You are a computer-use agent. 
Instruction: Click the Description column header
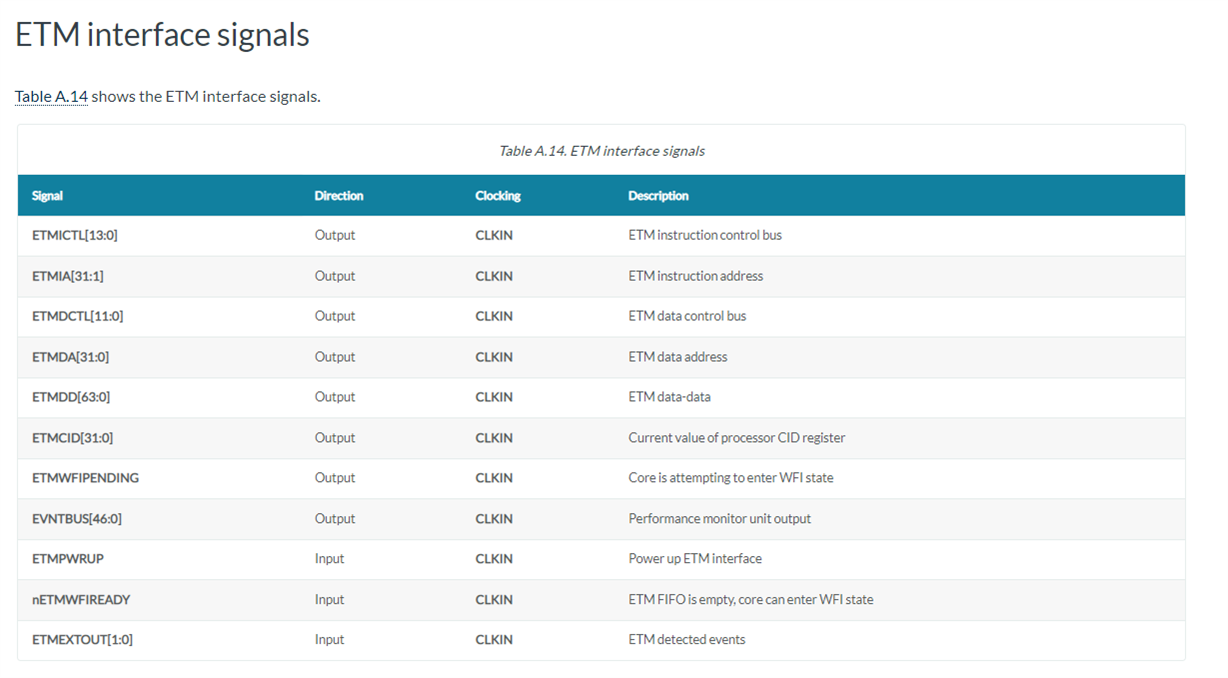(x=658, y=196)
